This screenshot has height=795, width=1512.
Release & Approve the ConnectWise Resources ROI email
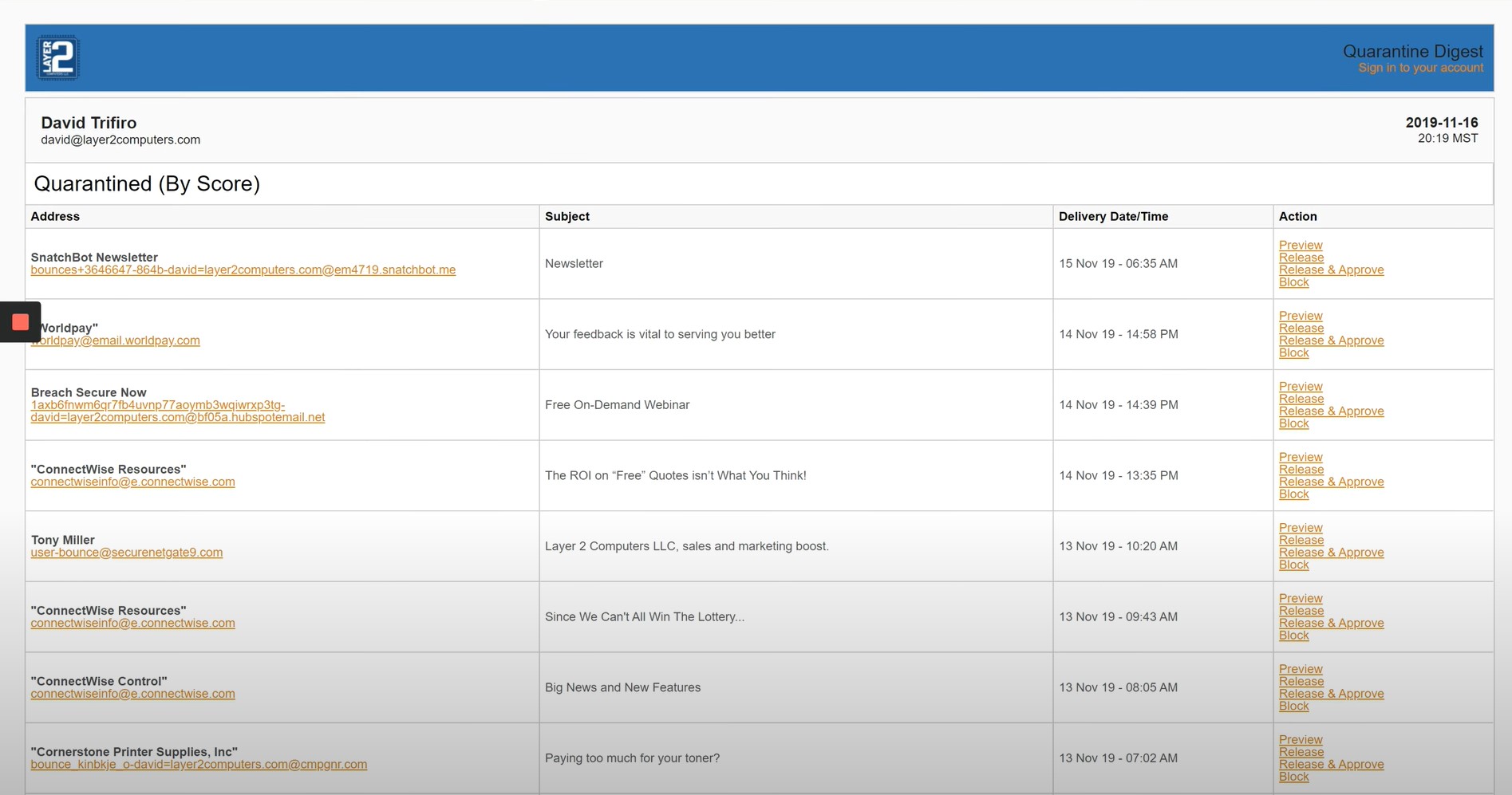(x=1331, y=482)
